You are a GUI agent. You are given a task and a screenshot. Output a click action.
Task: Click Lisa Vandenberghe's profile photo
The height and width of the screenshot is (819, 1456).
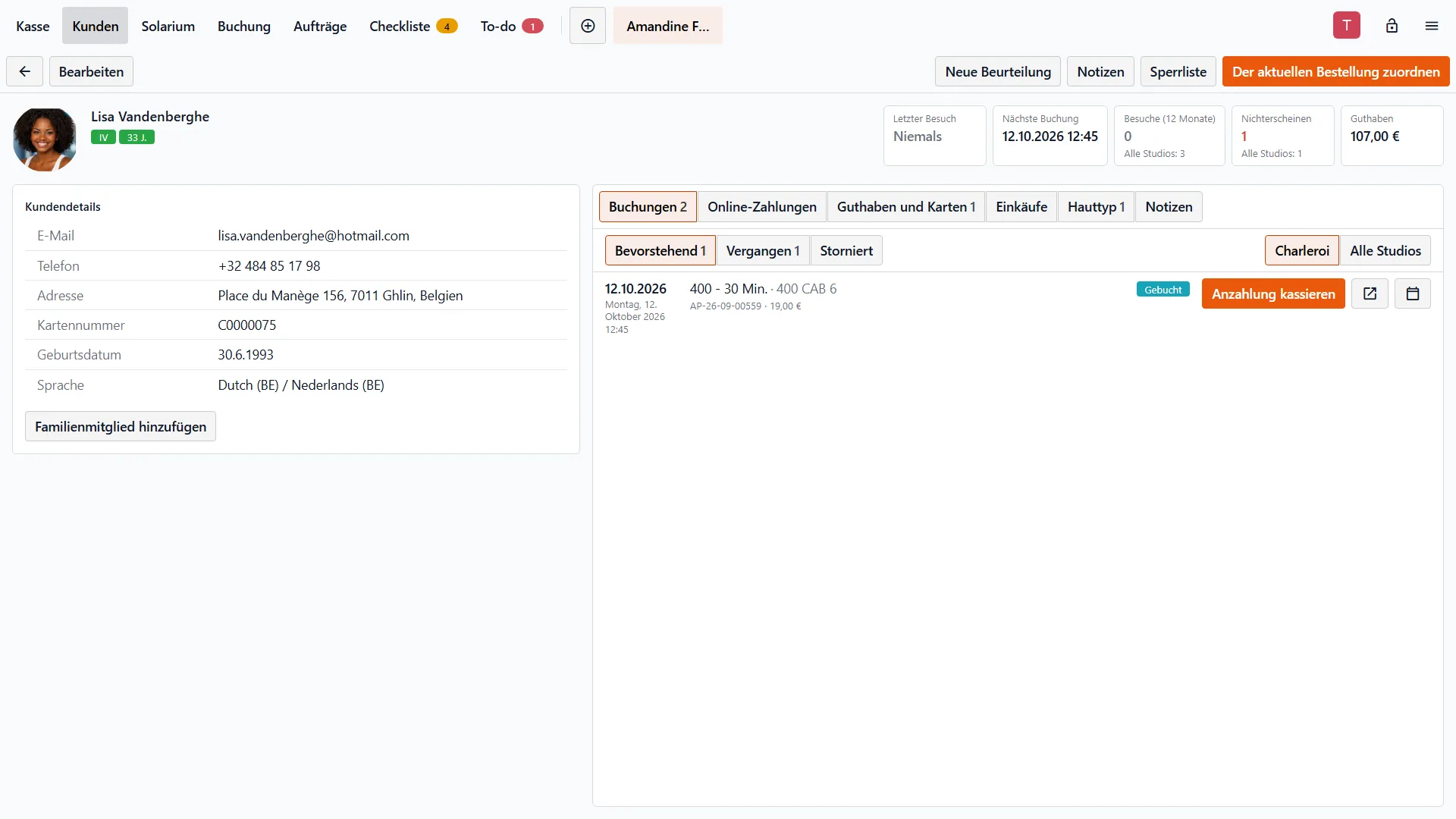point(45,140)
